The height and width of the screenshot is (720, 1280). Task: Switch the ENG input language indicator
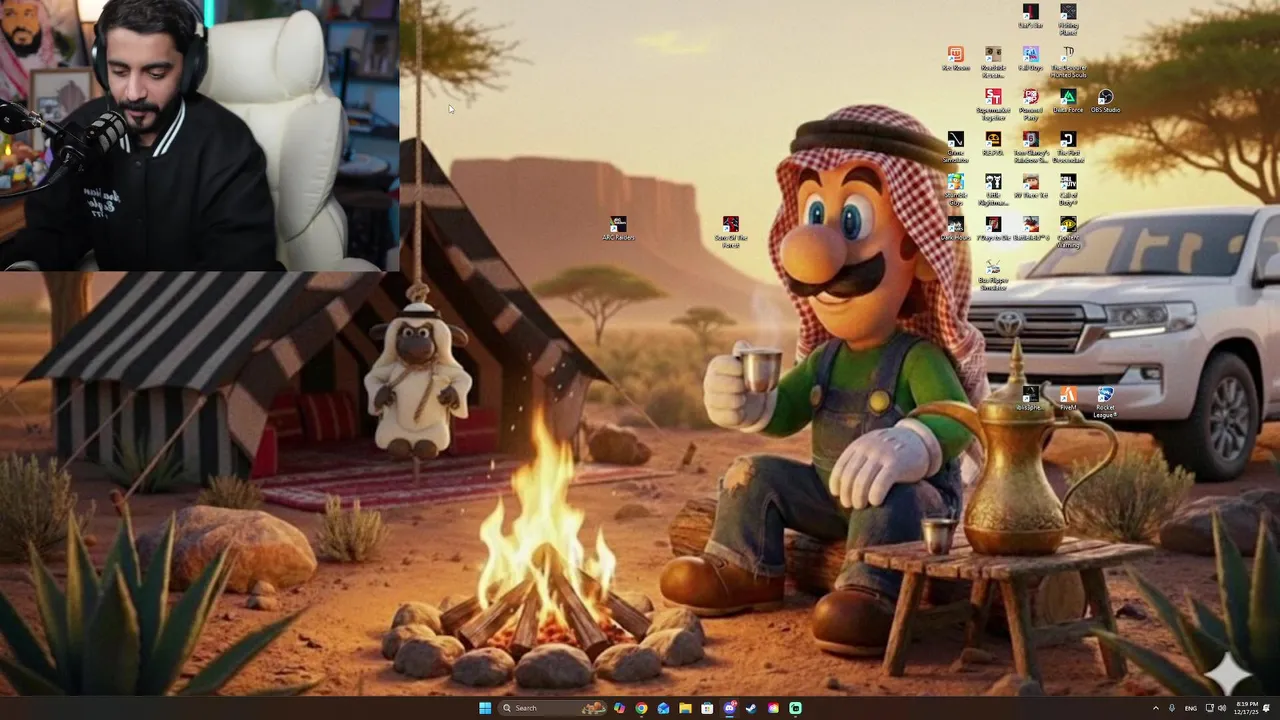click(1191, 708)
